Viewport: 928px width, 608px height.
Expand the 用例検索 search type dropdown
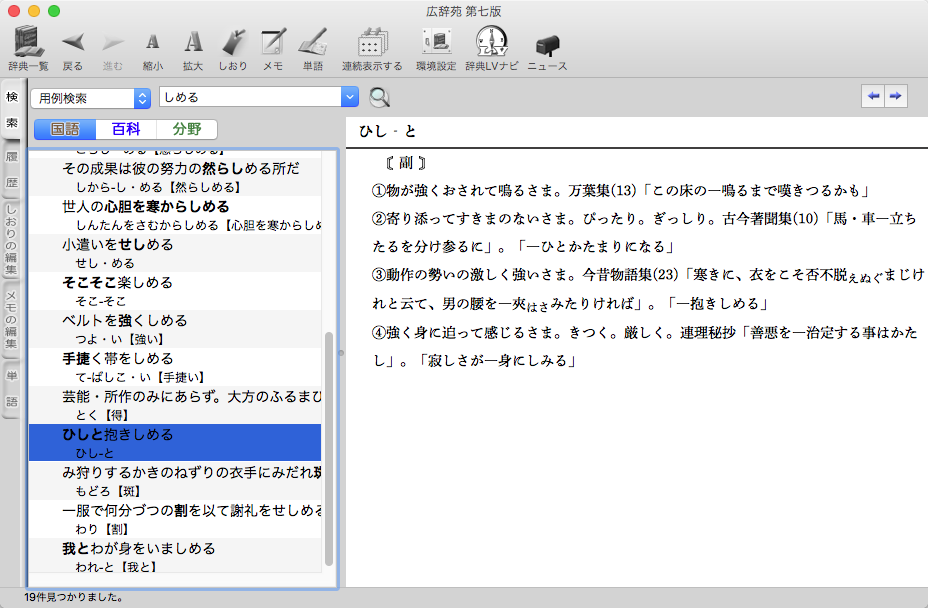(141, 98)
